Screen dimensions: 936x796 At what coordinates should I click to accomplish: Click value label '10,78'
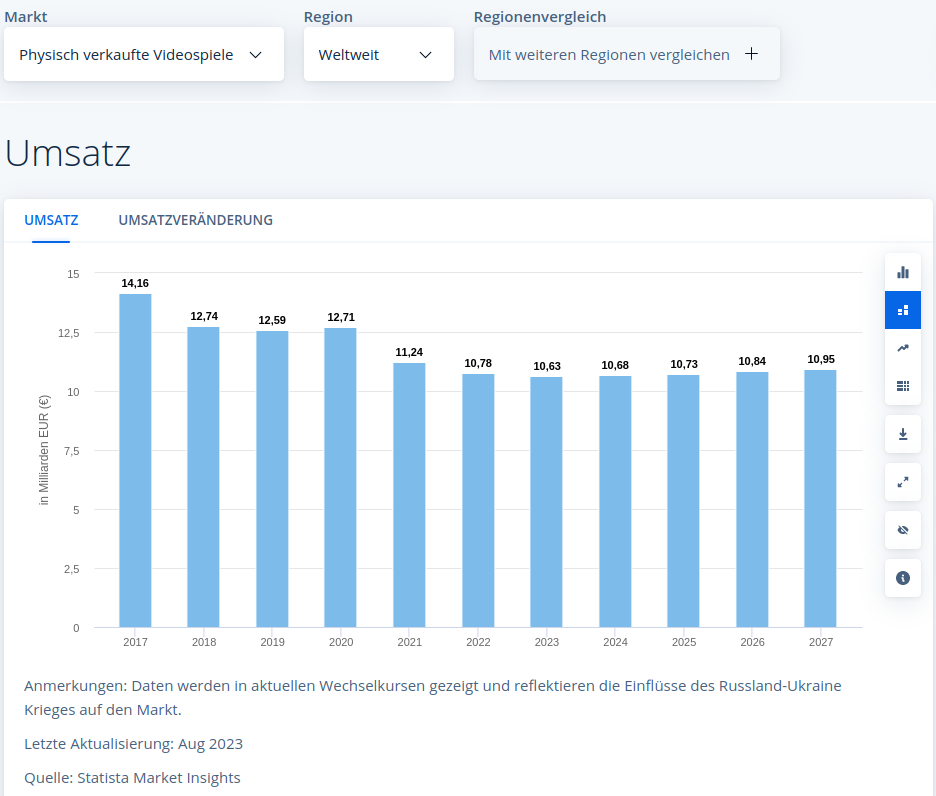click(478, 363)
